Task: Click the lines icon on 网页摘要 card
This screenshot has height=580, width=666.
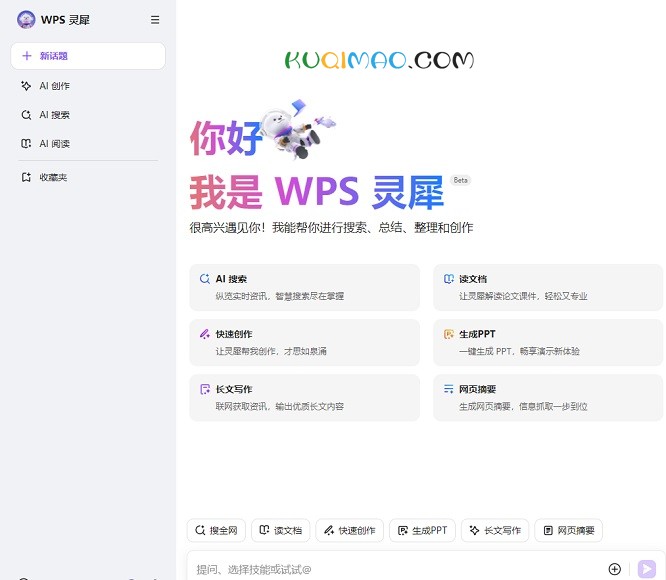Action: click(449, 389)
